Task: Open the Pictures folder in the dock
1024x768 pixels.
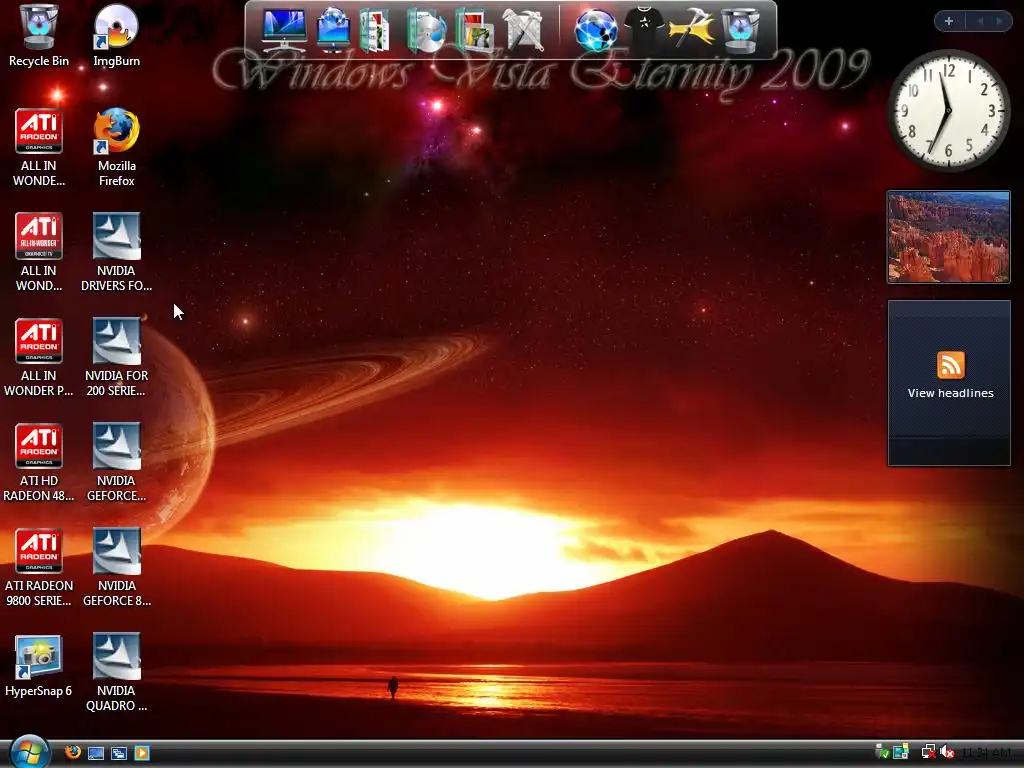Action: [x=475, y=30]
